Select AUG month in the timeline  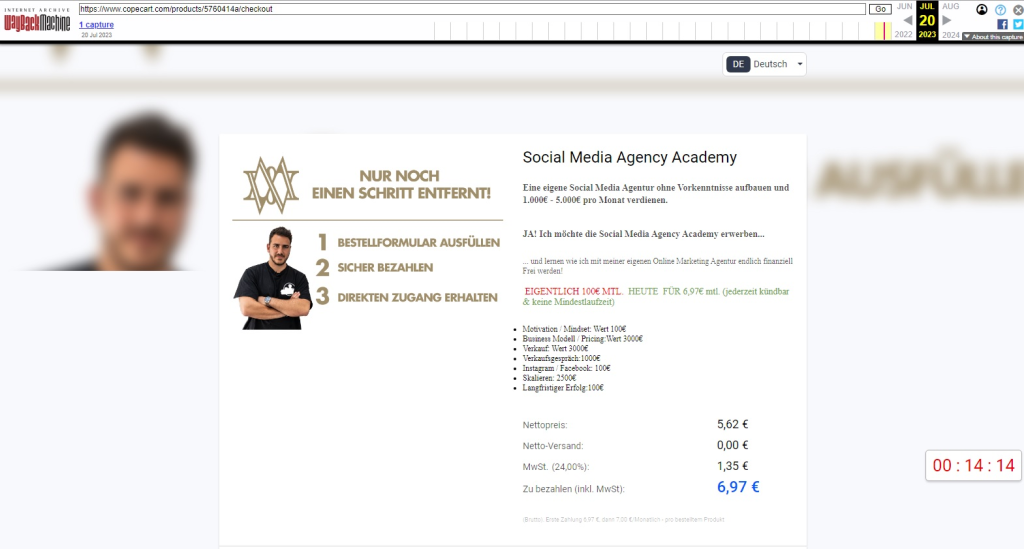pos(951,7)
